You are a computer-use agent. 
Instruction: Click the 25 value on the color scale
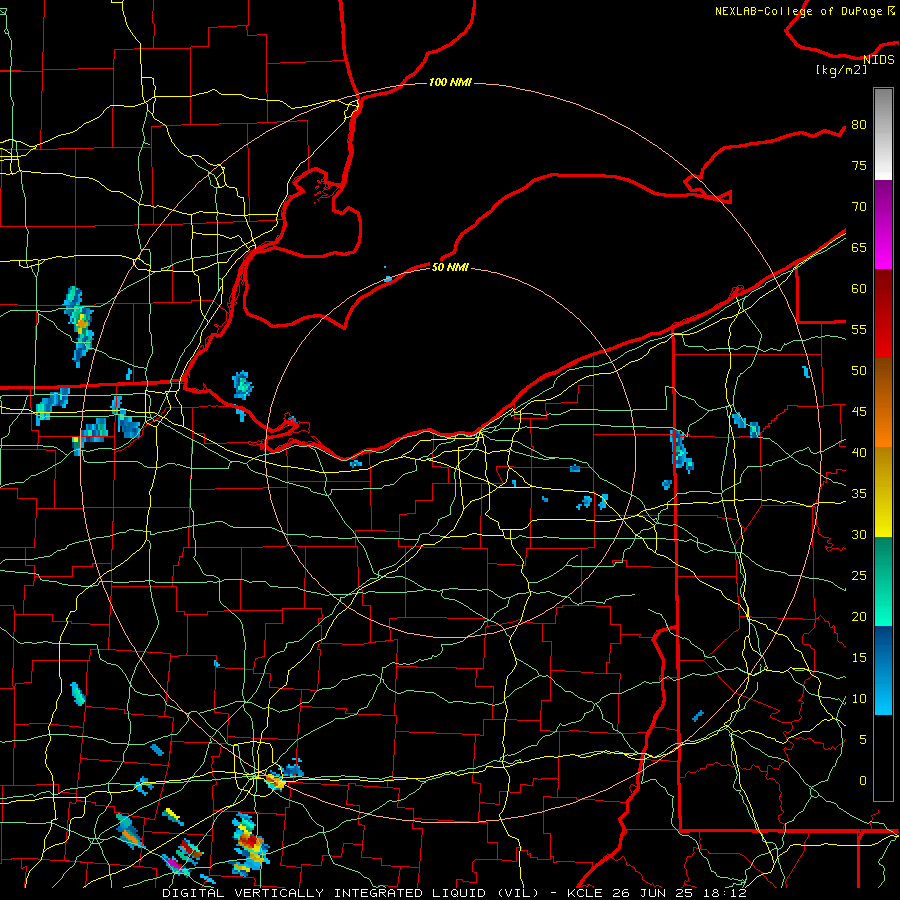coord(859,576)
